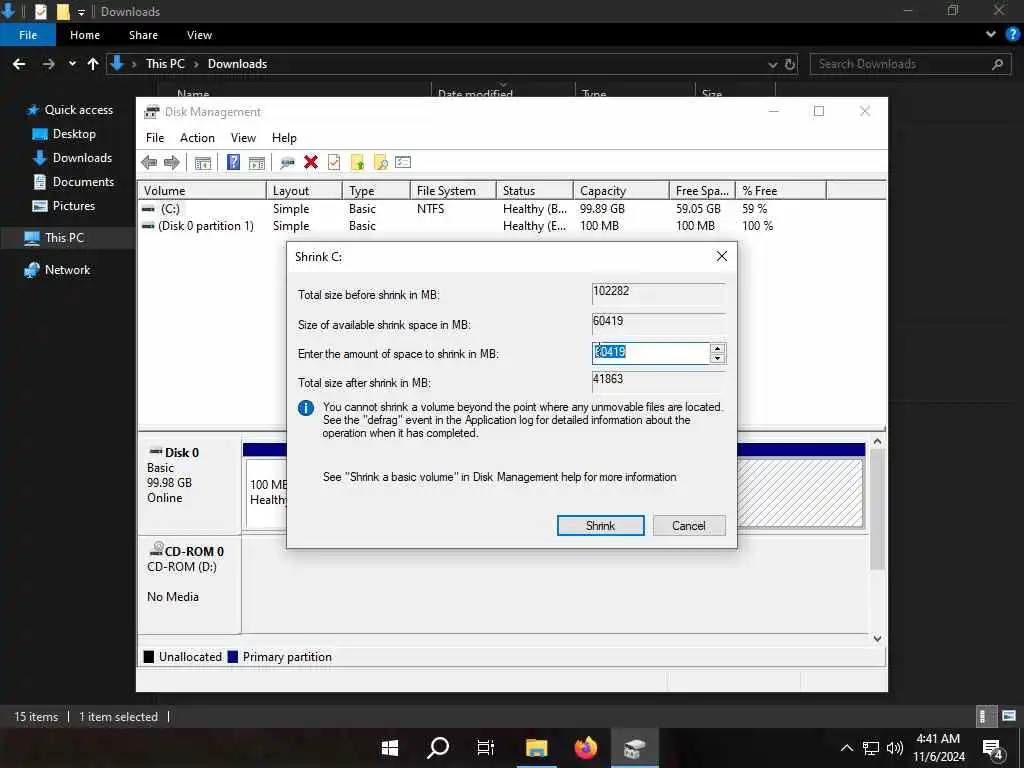Click the Properties checkmark page toolbar icon

[x=334, y=162]
